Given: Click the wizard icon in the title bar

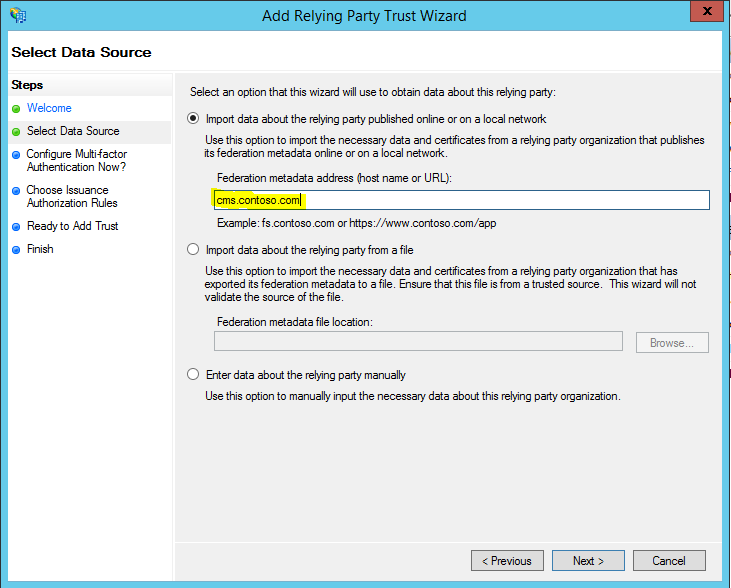Looking at the screenshot, I should (18, 15).
